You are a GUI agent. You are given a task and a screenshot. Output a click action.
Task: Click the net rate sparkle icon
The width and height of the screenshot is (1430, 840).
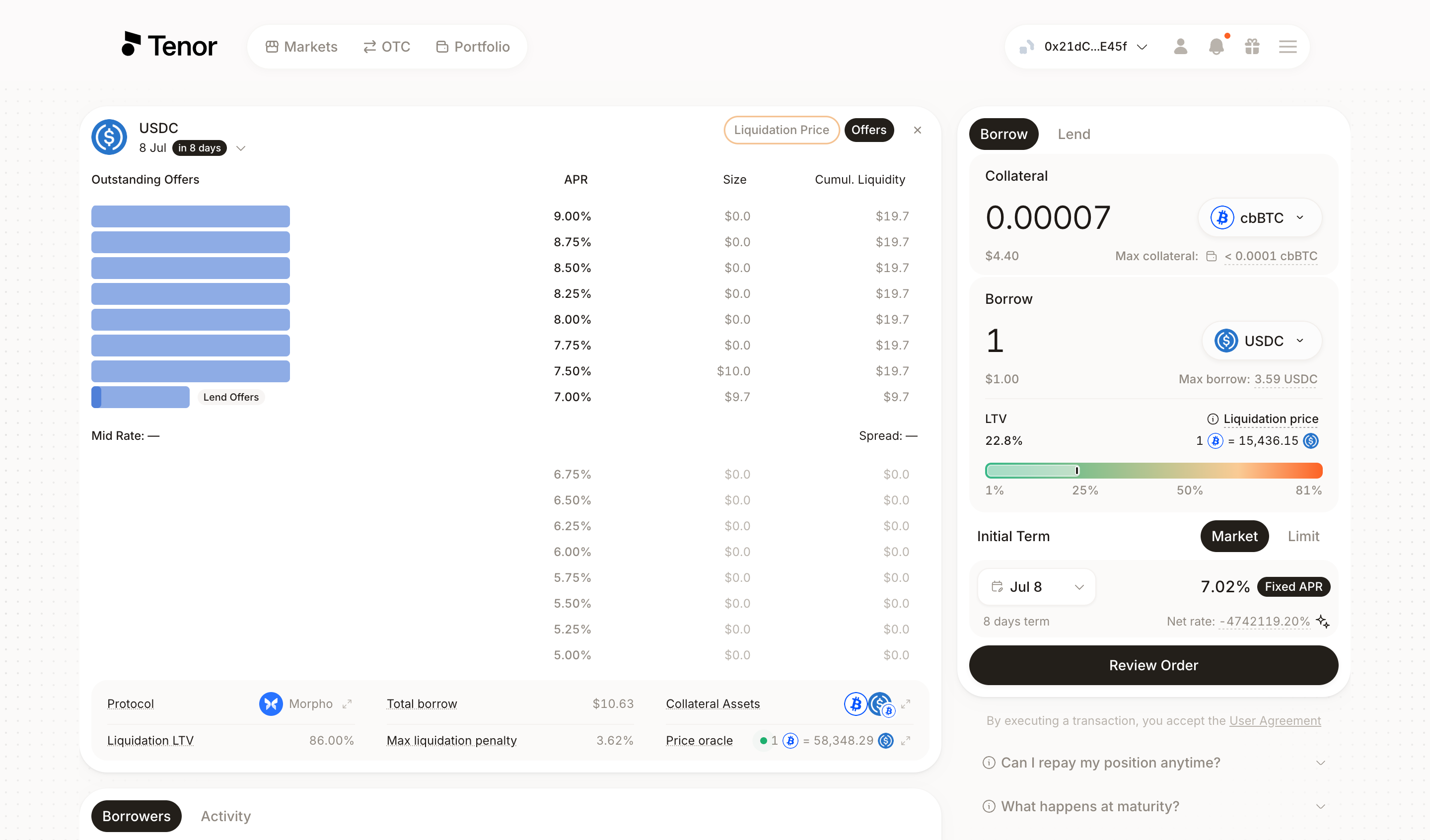pyautogui.click(x=1322, y=621)
